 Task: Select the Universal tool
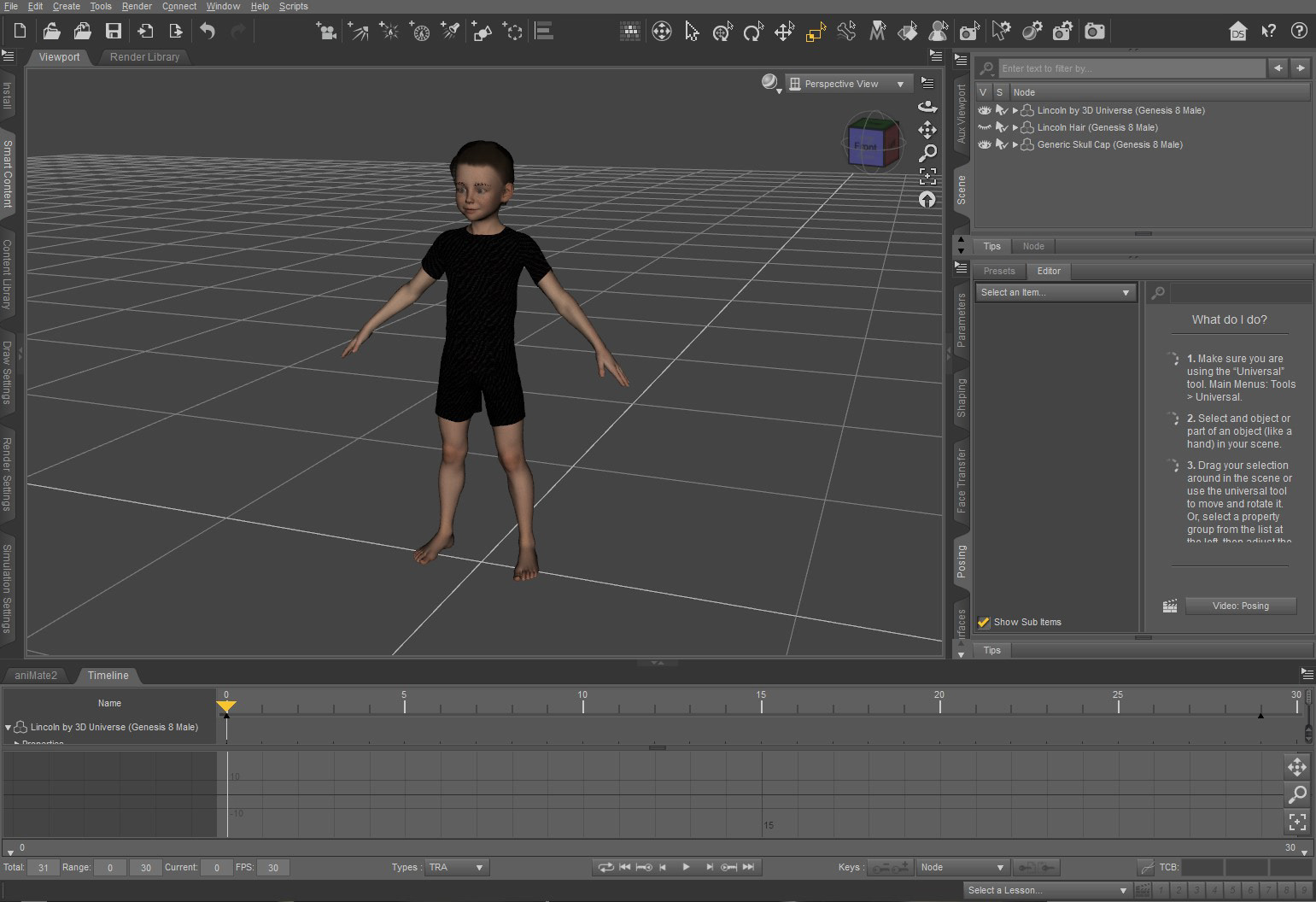(722, 32)
